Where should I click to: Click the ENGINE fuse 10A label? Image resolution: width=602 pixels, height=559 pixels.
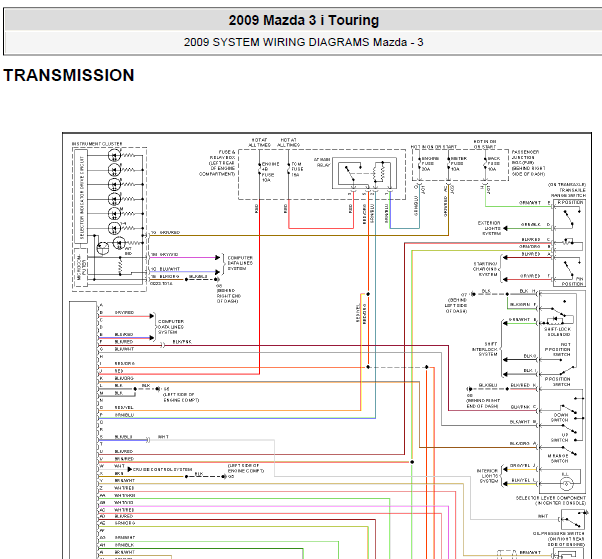coord(270,172)
